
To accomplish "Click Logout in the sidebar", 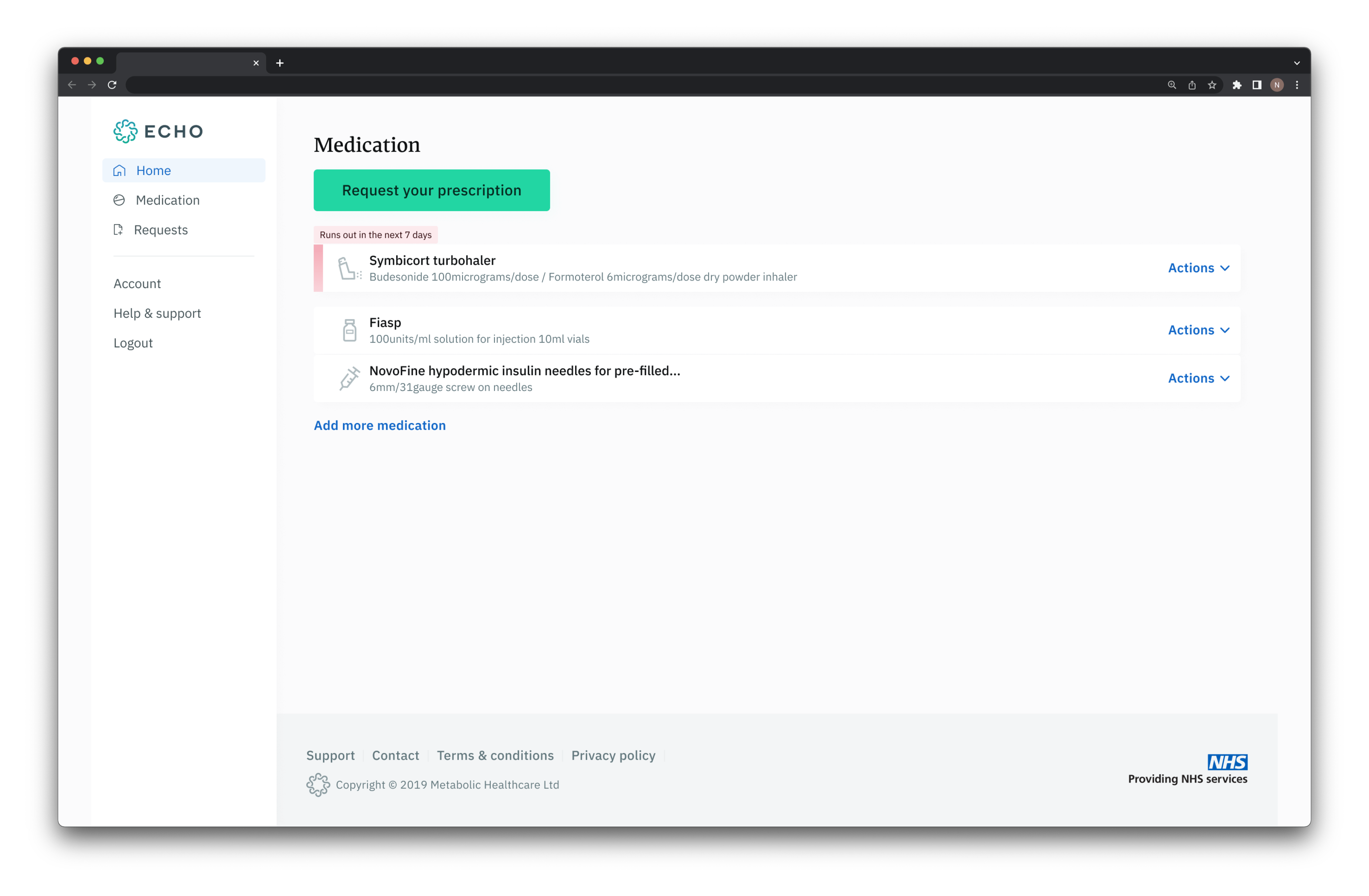I will 133,343.
